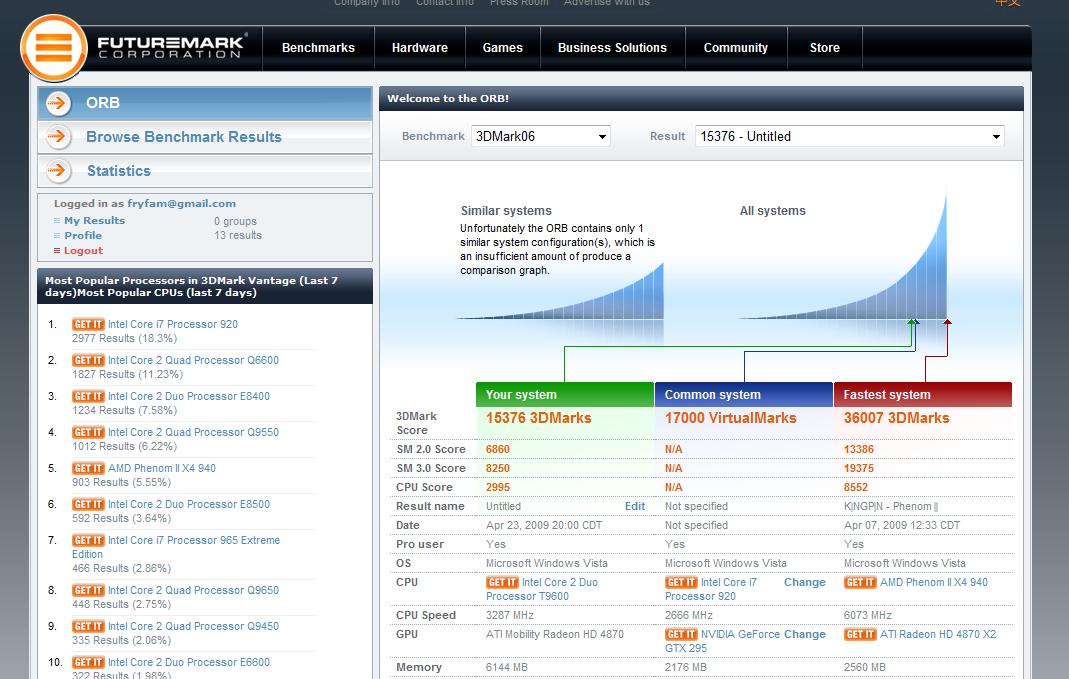Click the Fastest system red header
Screen dimensions: 1069x679
tap(923, 395)
